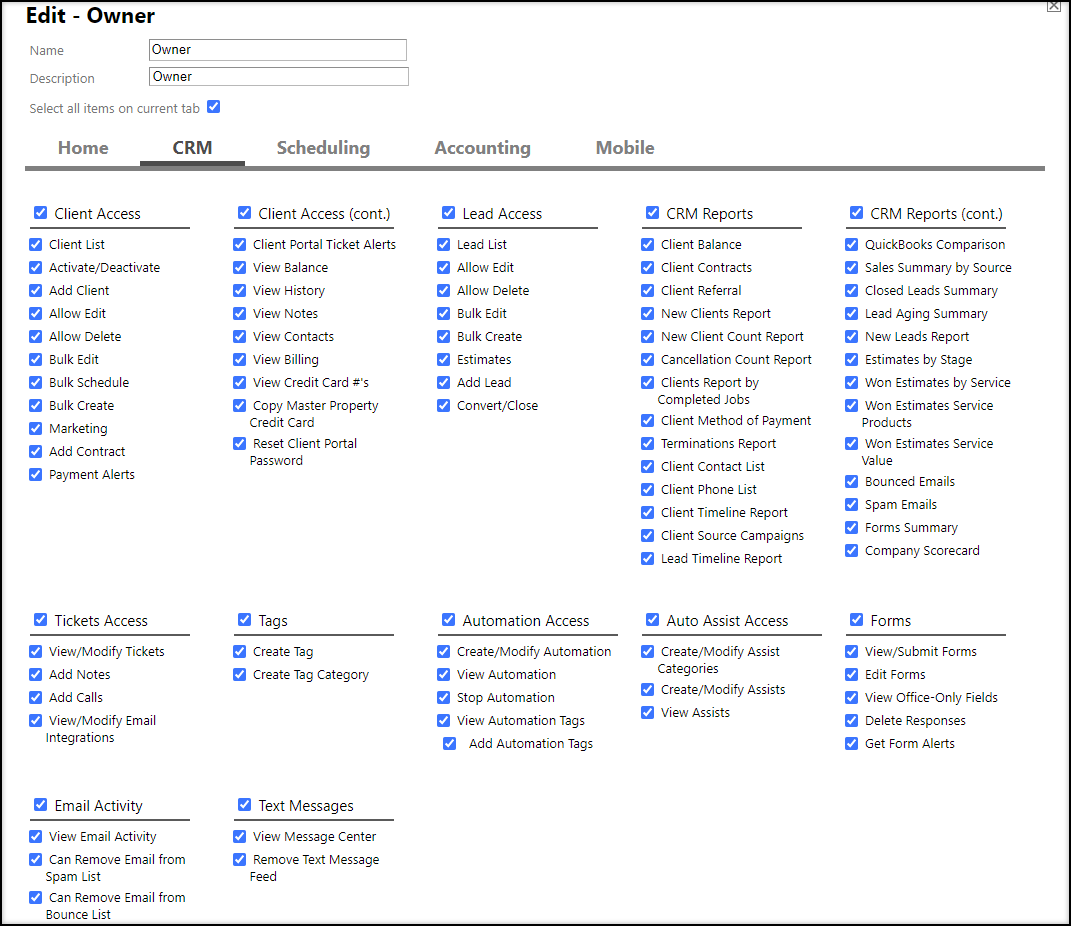The image size is (1071, 926).
Task: Toggle the Select all items on current tab checkbox
Action: click(214, 106)
